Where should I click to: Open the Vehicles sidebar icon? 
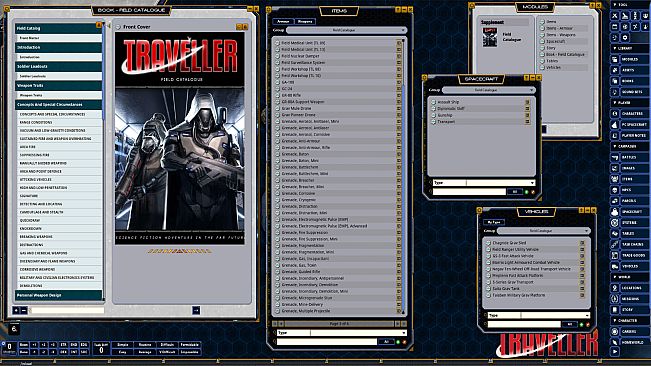coord(615,266)
